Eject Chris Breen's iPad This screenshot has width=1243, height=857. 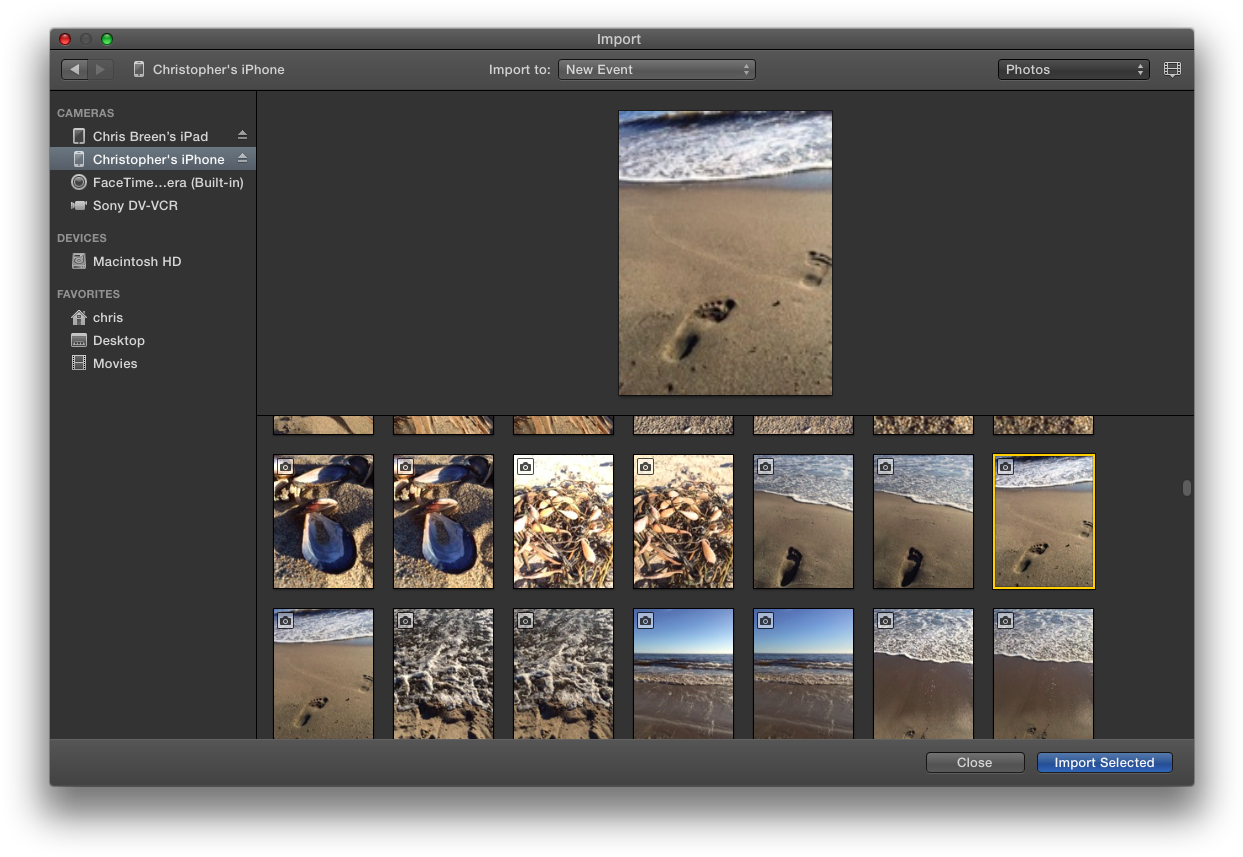[242, 135]
